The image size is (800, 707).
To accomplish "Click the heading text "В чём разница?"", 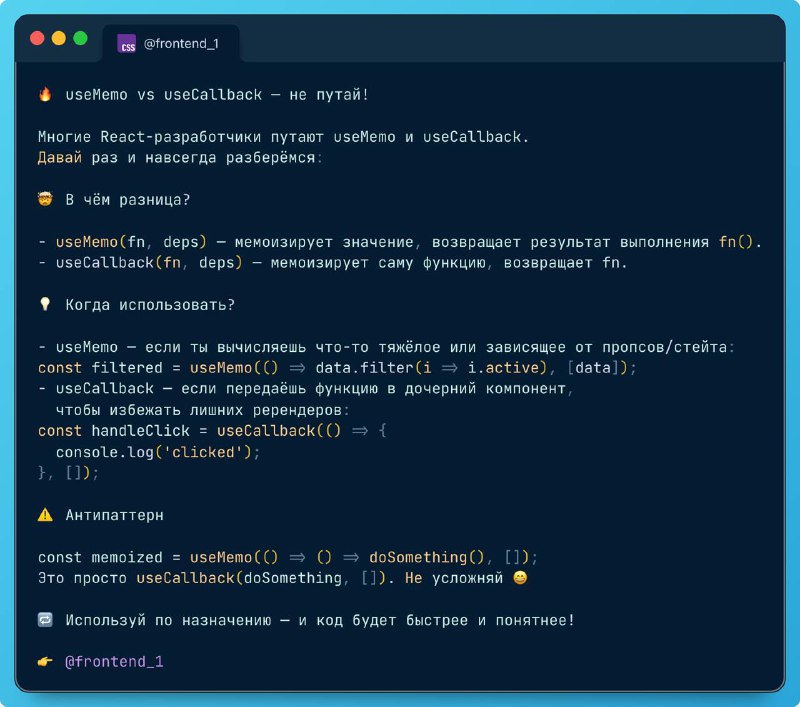I will (128, 199).
